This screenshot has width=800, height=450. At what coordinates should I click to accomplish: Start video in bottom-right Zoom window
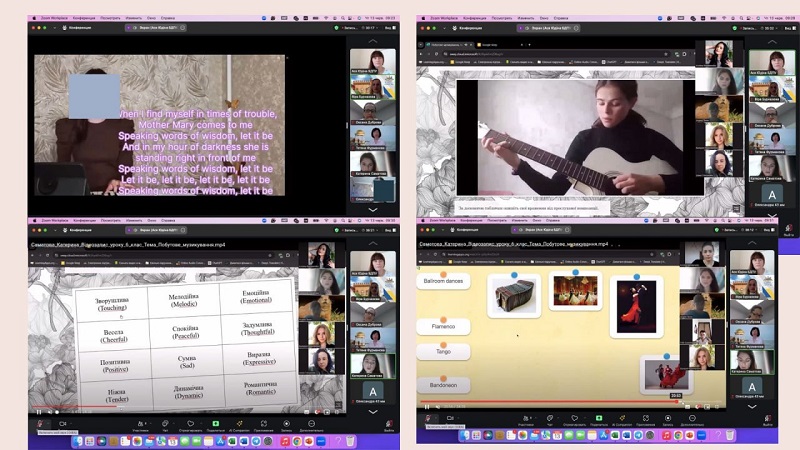pyautogui.click(x=450, y=418)
